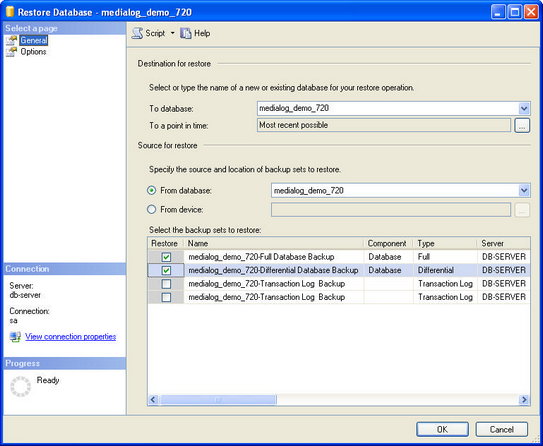Image resolution: width=543 pixels, height=446 pixels.
Task: Select the Options page icon
Action: (11, 52)
